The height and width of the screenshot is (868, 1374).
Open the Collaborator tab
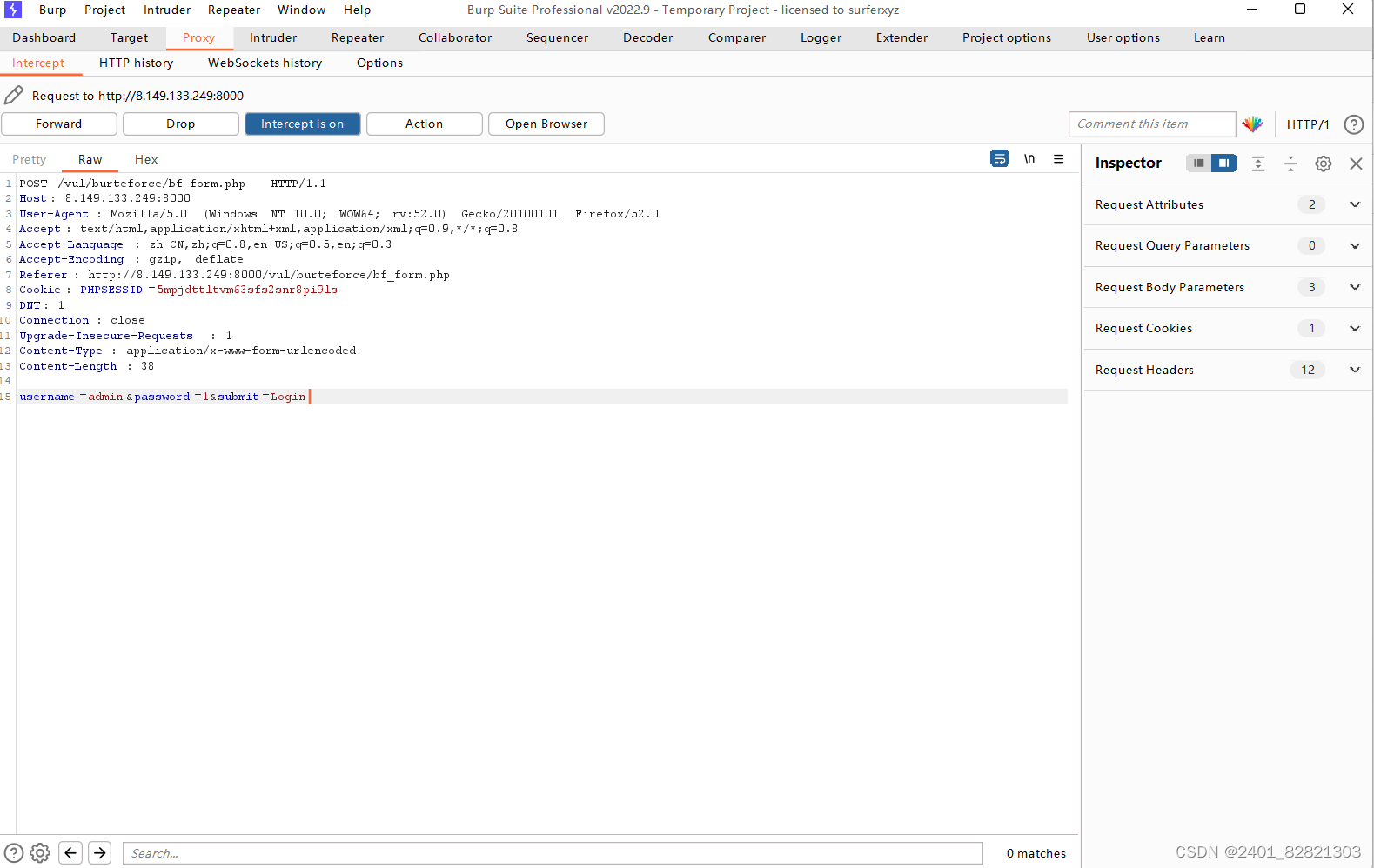point(455,37)
